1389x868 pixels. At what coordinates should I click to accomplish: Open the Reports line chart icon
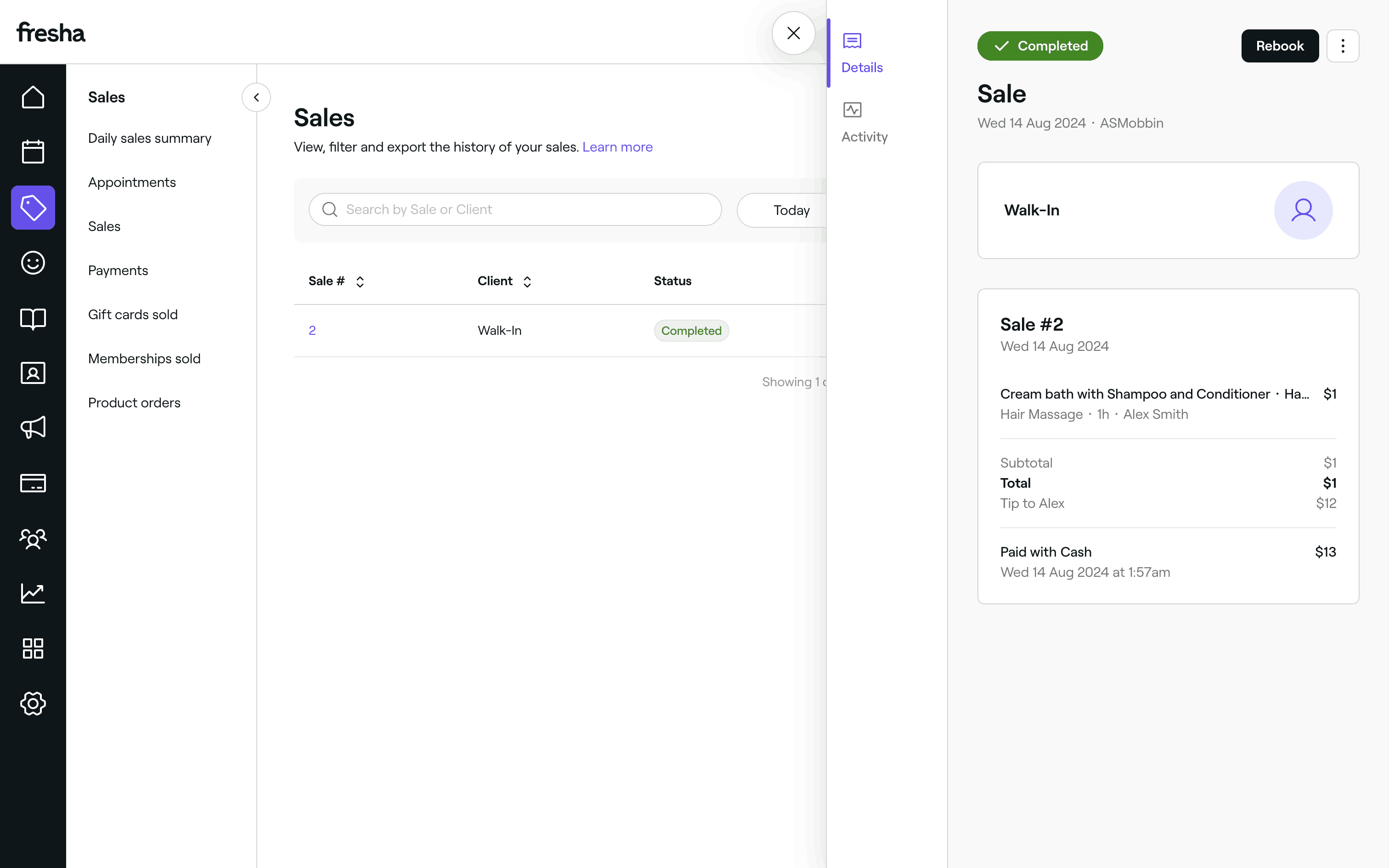coord(33,593)
